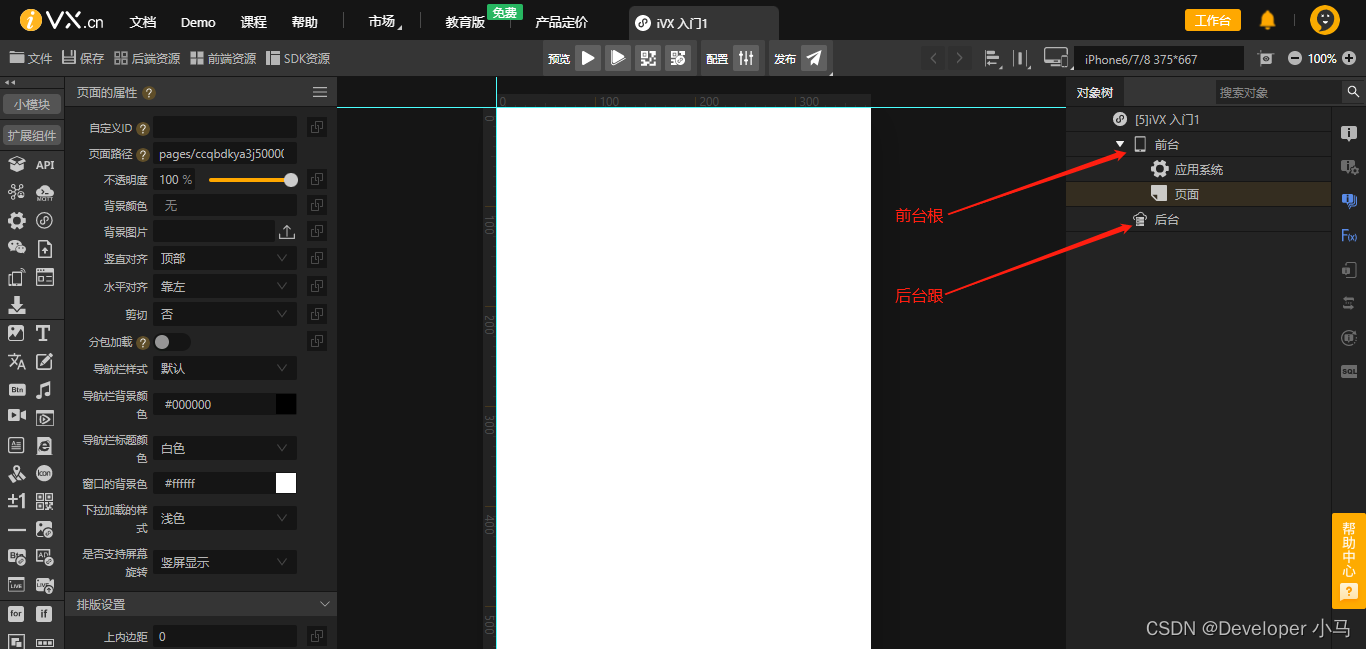Select the translate 文A component
Viewport: 1366px width, 649px height.
16,361
